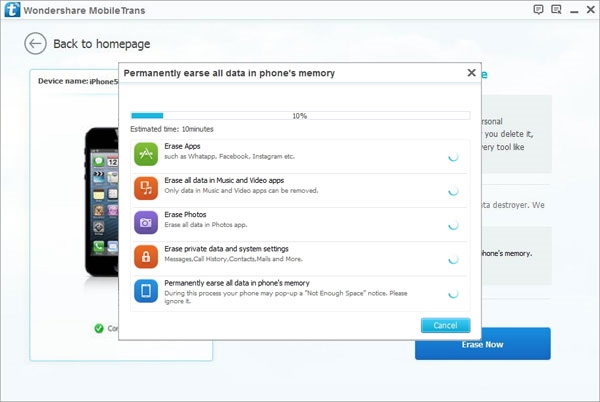The width and height of the screenshot is (600, 402).
Task: Click the Erase Apps loading spinner
Action: pos(453,157)
